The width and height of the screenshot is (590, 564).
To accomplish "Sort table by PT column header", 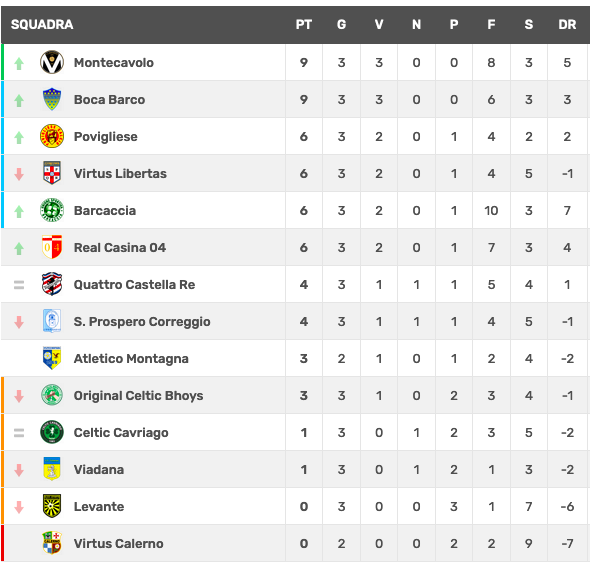I will 304,24.
